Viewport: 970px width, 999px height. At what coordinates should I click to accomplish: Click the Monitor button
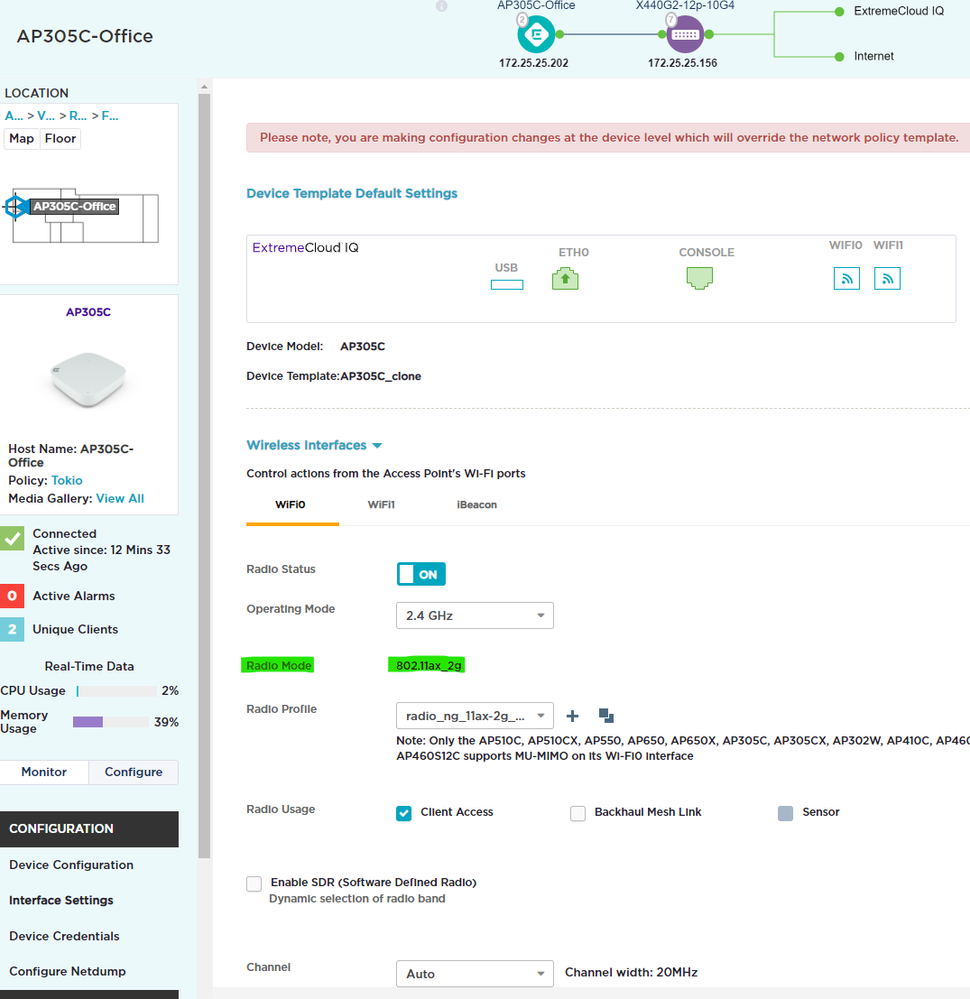(x=44, y=772)
